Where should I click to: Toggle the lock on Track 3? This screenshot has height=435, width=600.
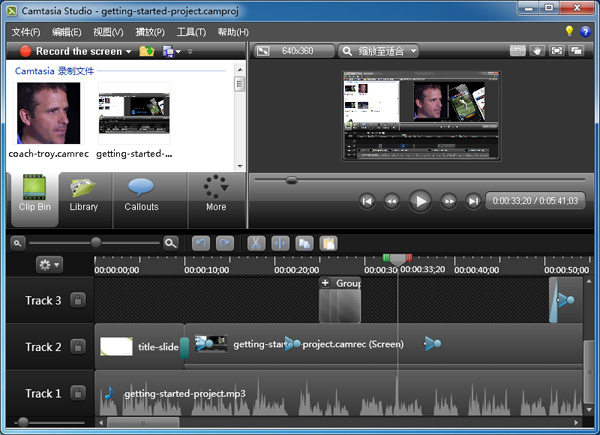78,300
